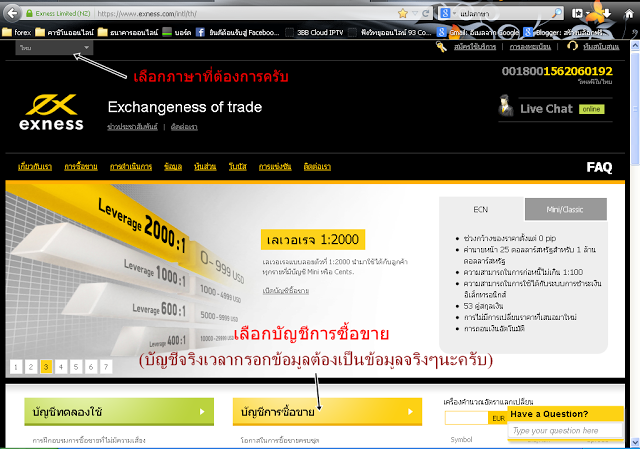Show more bookmarks with toolbar chevron
Screen dimensions: 640x449
pos(635,33)
